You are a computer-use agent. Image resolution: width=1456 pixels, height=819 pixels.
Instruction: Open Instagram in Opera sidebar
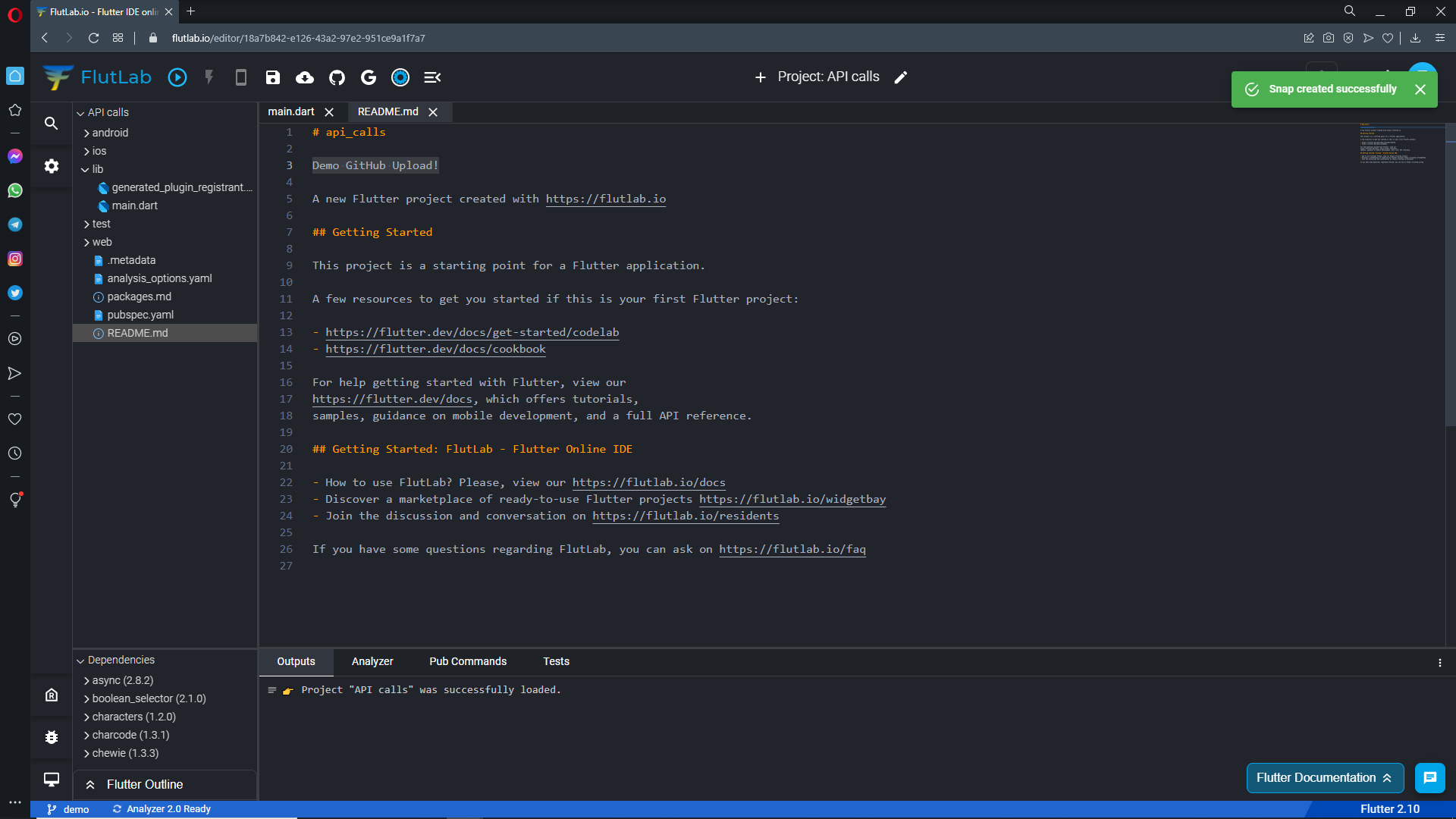[x=15, y=259]
